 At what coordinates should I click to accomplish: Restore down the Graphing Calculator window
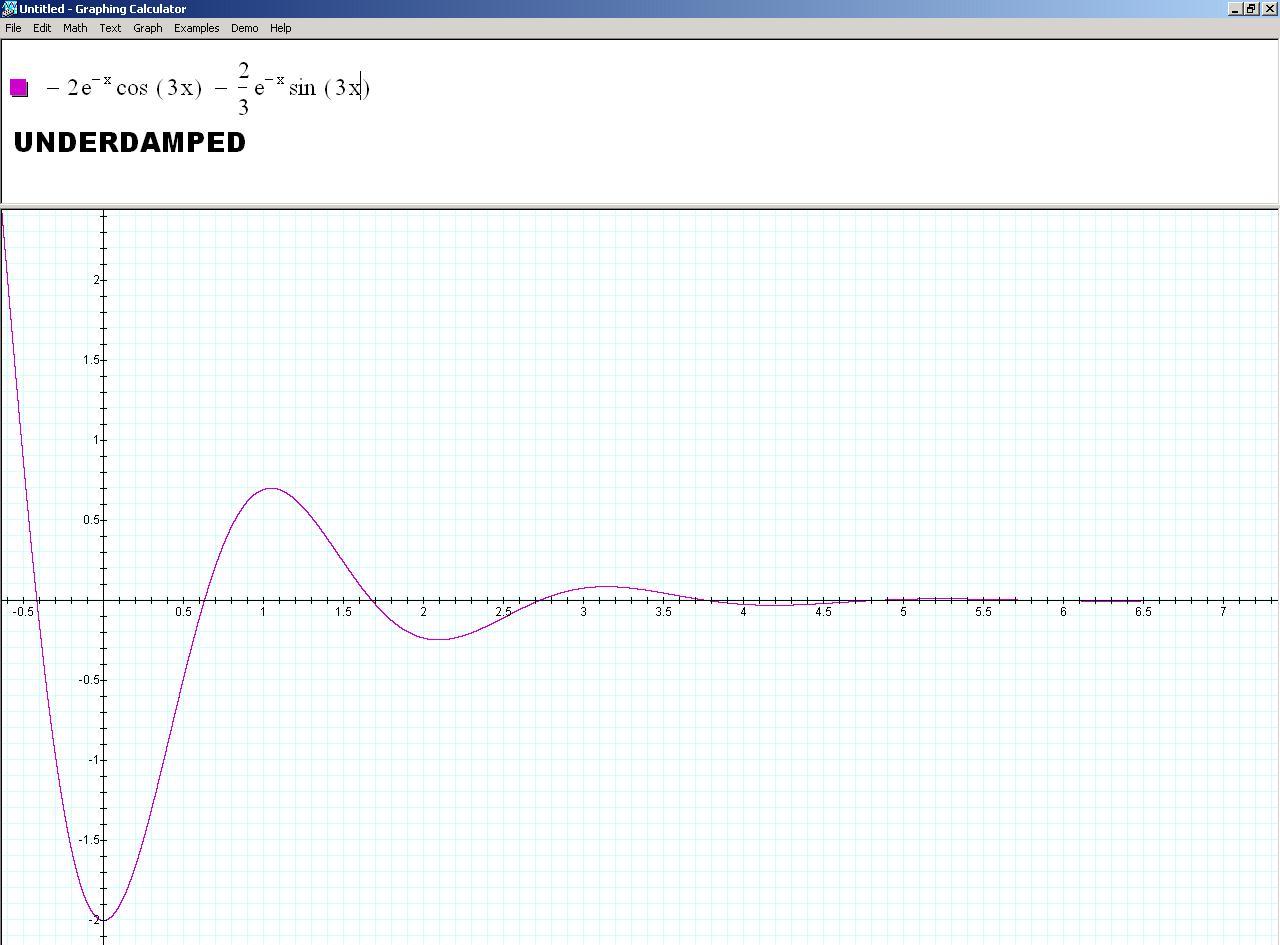(1251, 9)
